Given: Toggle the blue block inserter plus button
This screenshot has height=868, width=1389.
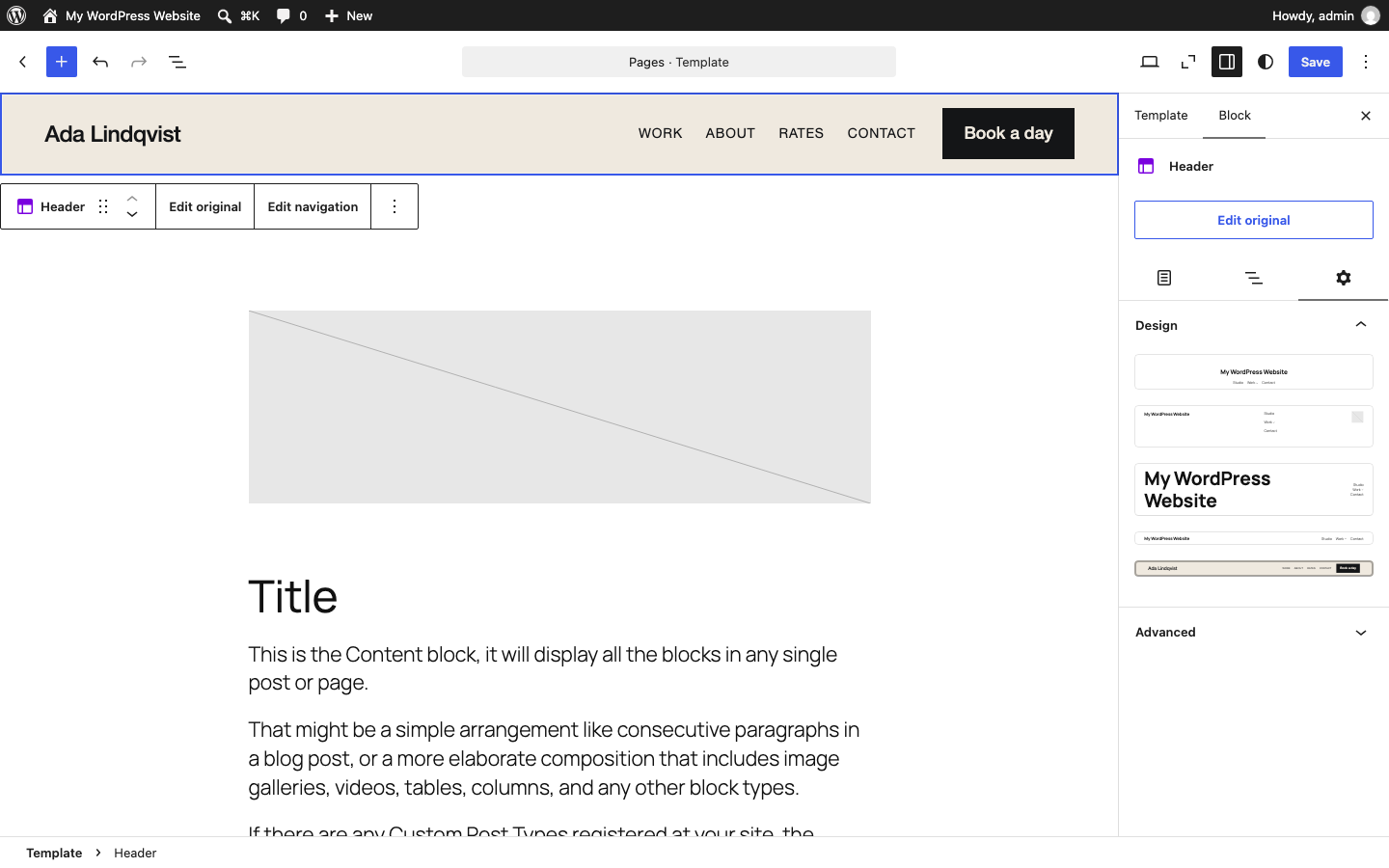Looking at the screenshot, I should click(x=62, y=62).
